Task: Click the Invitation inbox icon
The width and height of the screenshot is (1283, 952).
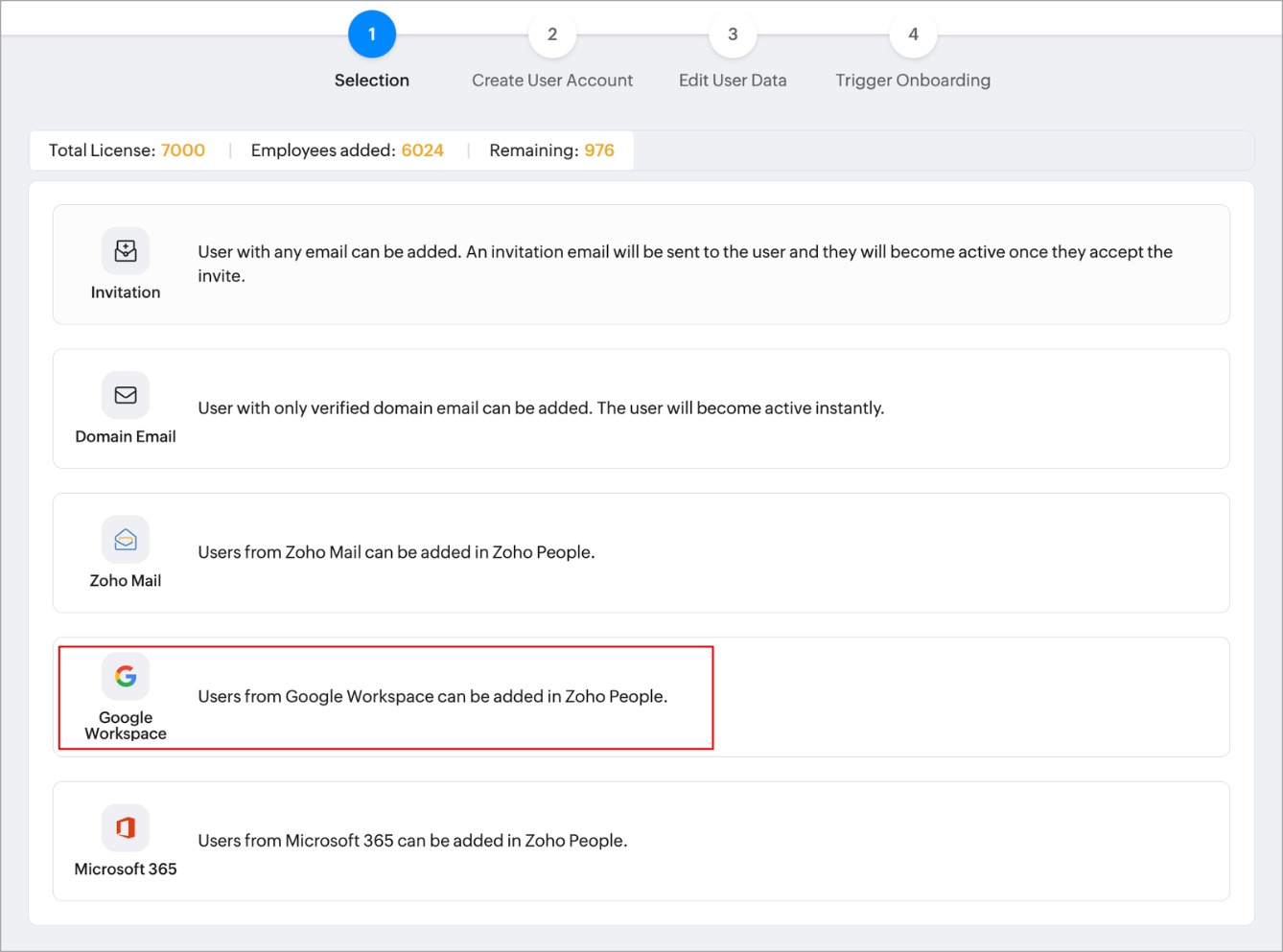Action: (x=126, y=251)
